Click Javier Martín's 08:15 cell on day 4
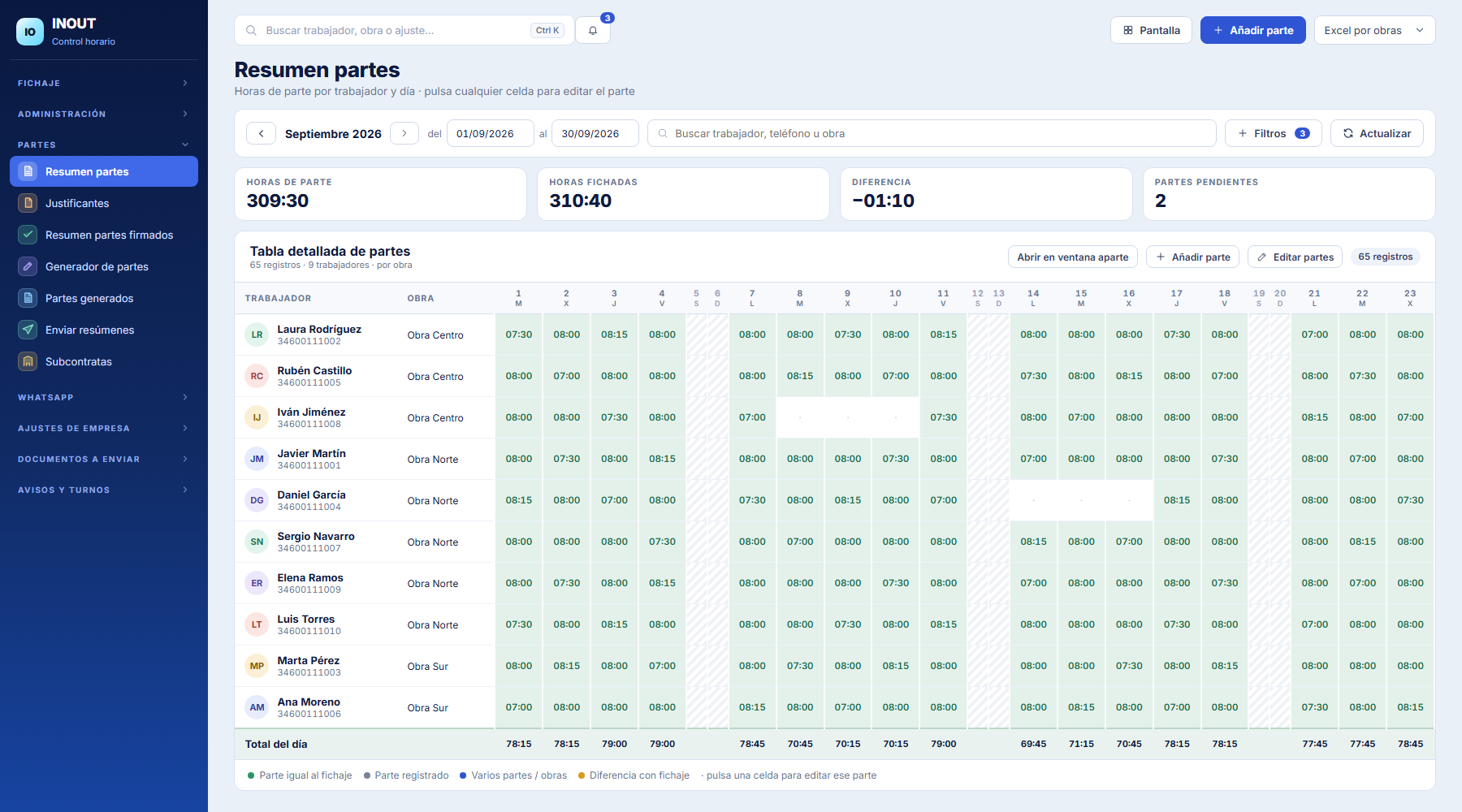This screenshot has height=812, width=1462. click(x=662, y=459)
